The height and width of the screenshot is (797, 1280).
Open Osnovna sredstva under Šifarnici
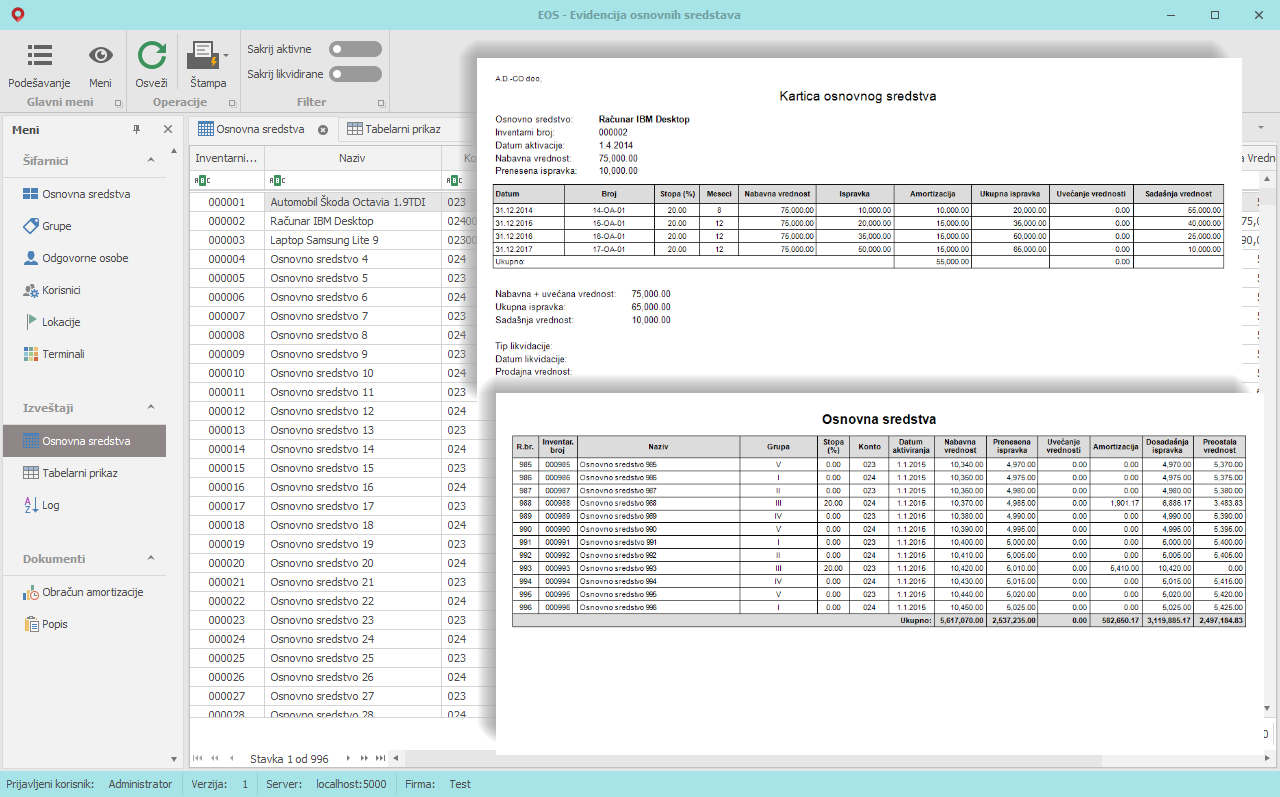click(x=85, y=194)
